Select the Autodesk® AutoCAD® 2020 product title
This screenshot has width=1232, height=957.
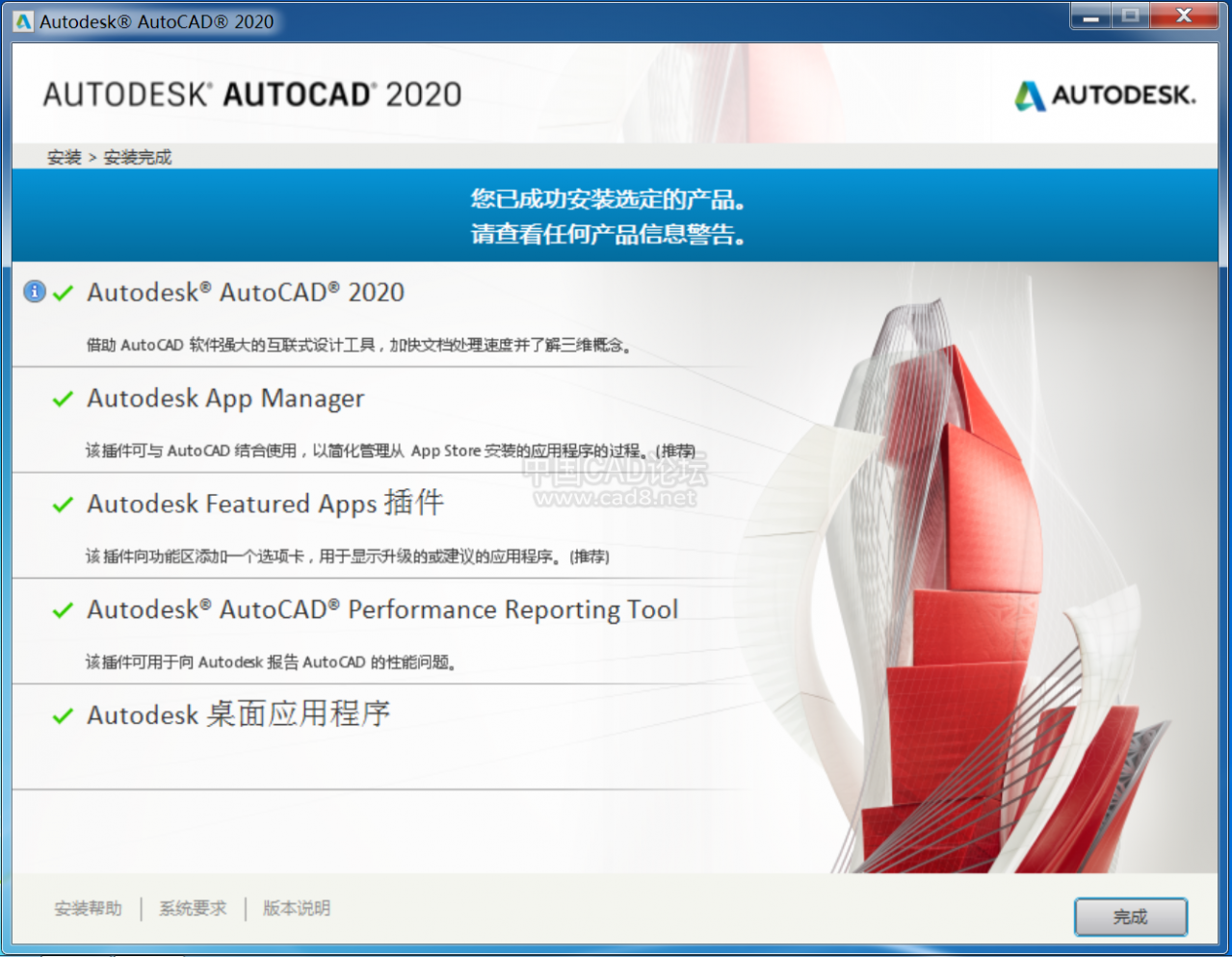(246, 292)
